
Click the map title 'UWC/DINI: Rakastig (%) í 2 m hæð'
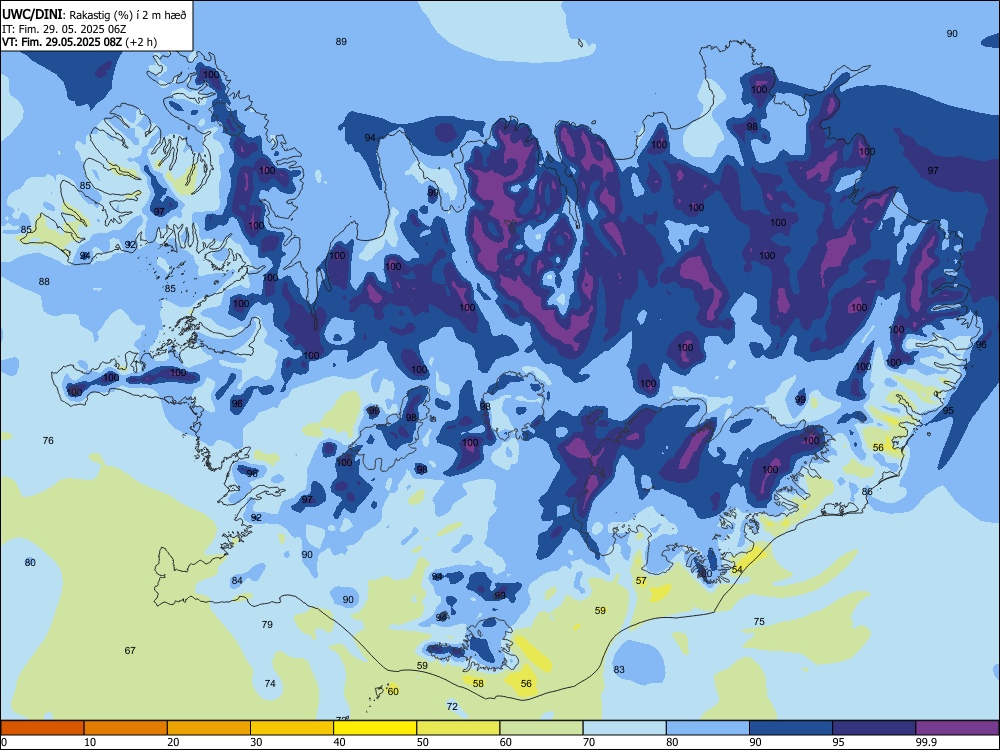(x=94, y=15)
